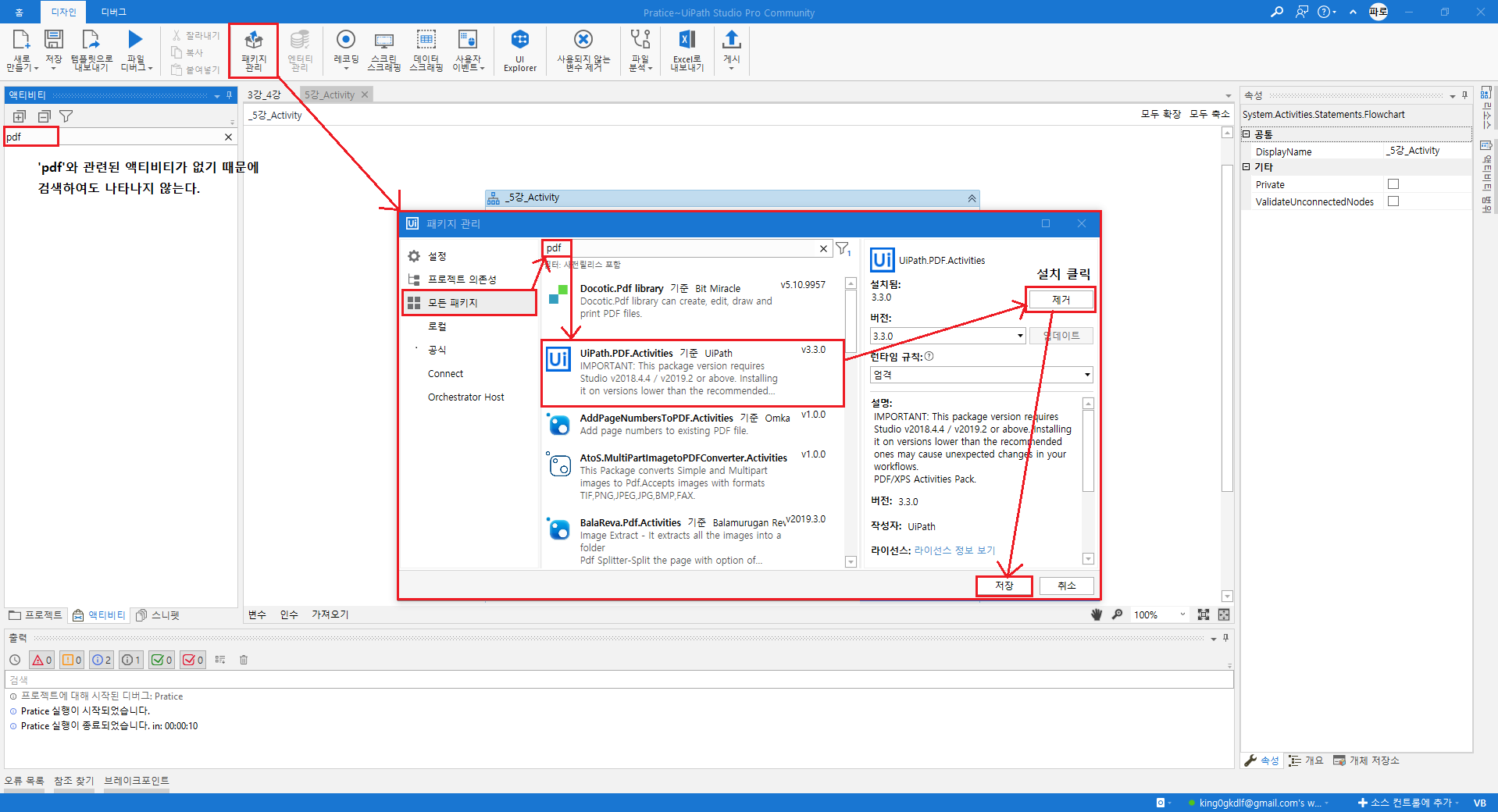The height and width of the screenshot is (812, 1498).
Task: Select the 프로젝트 의존성 item in package manager
Action: tap(462, 280)
